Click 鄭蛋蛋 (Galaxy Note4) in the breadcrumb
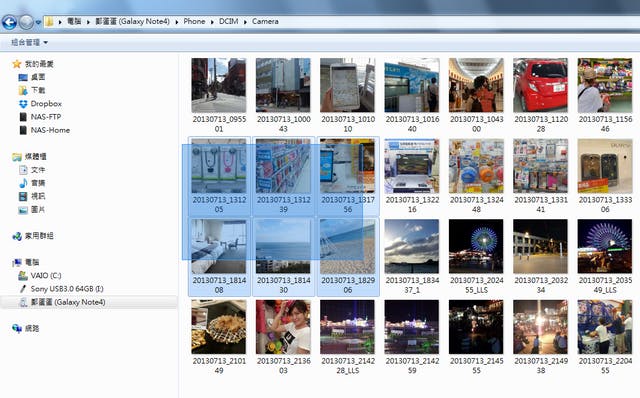Viewport: 640px width, 398px height. [x=132, y=21]
